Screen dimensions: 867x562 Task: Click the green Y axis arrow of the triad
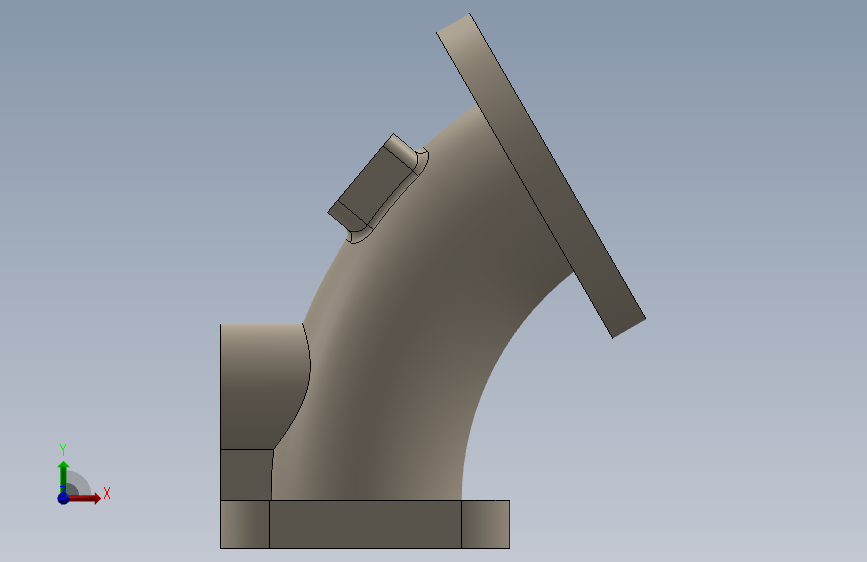coord(64,477)
